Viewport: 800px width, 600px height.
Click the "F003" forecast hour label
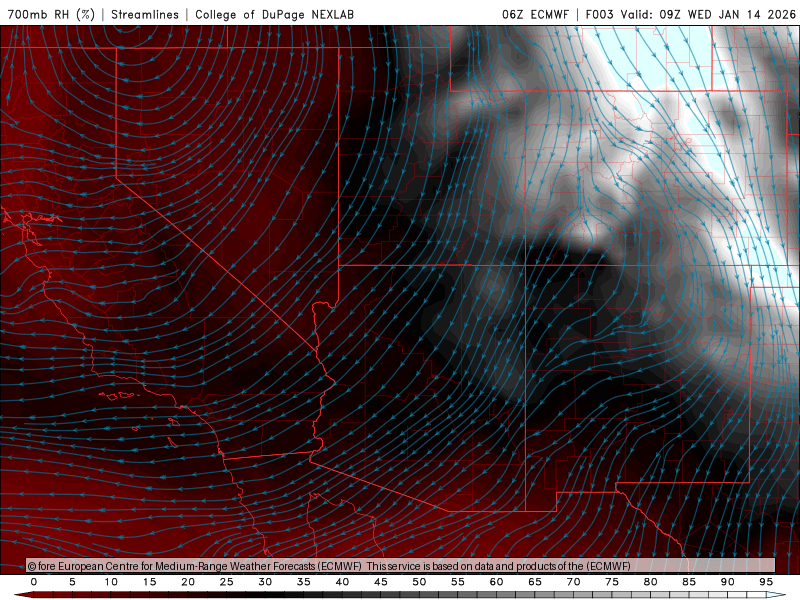click(x=599, y=14)
